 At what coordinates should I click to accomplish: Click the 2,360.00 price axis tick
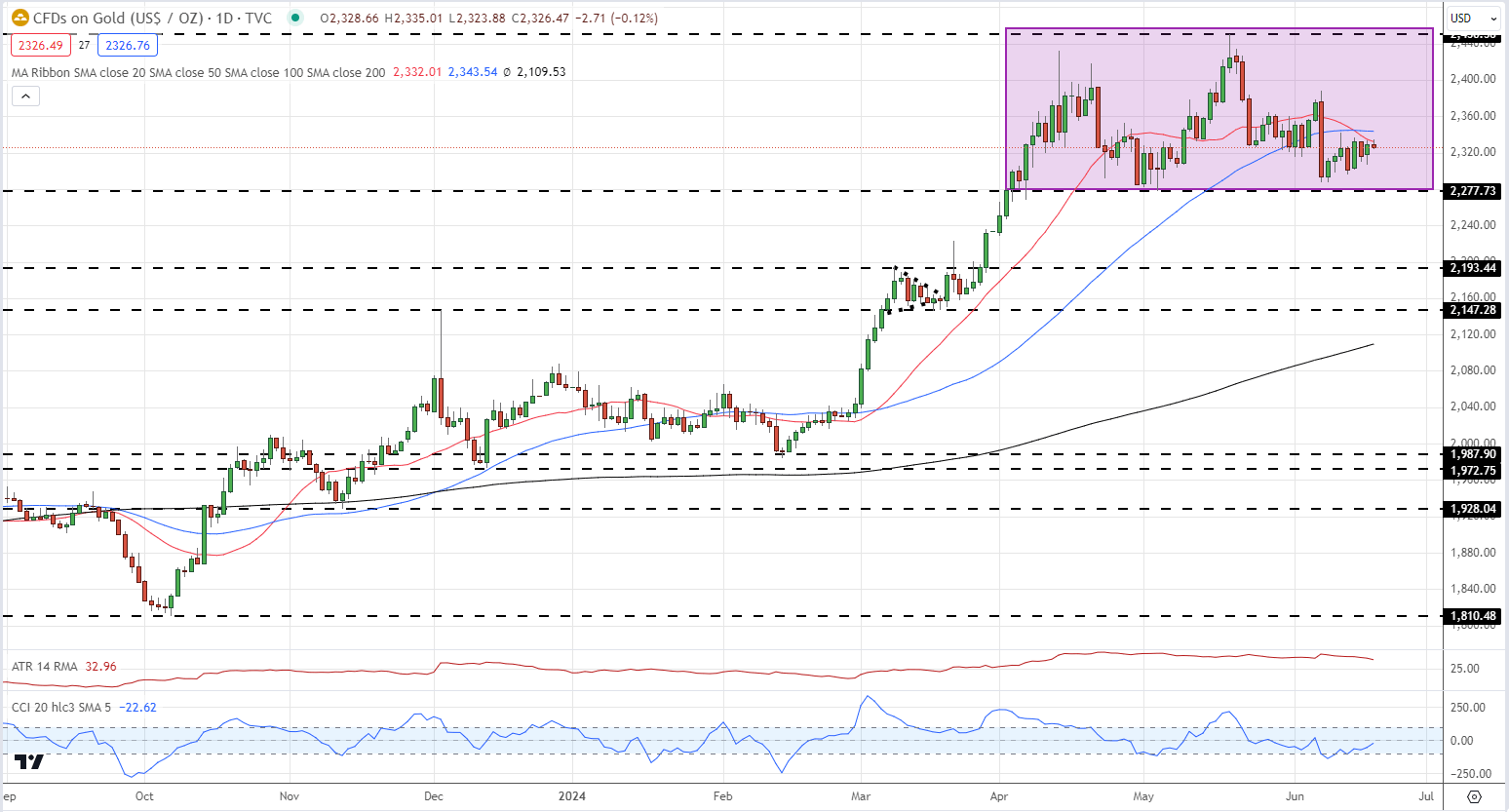click(x=1473, y=116)
